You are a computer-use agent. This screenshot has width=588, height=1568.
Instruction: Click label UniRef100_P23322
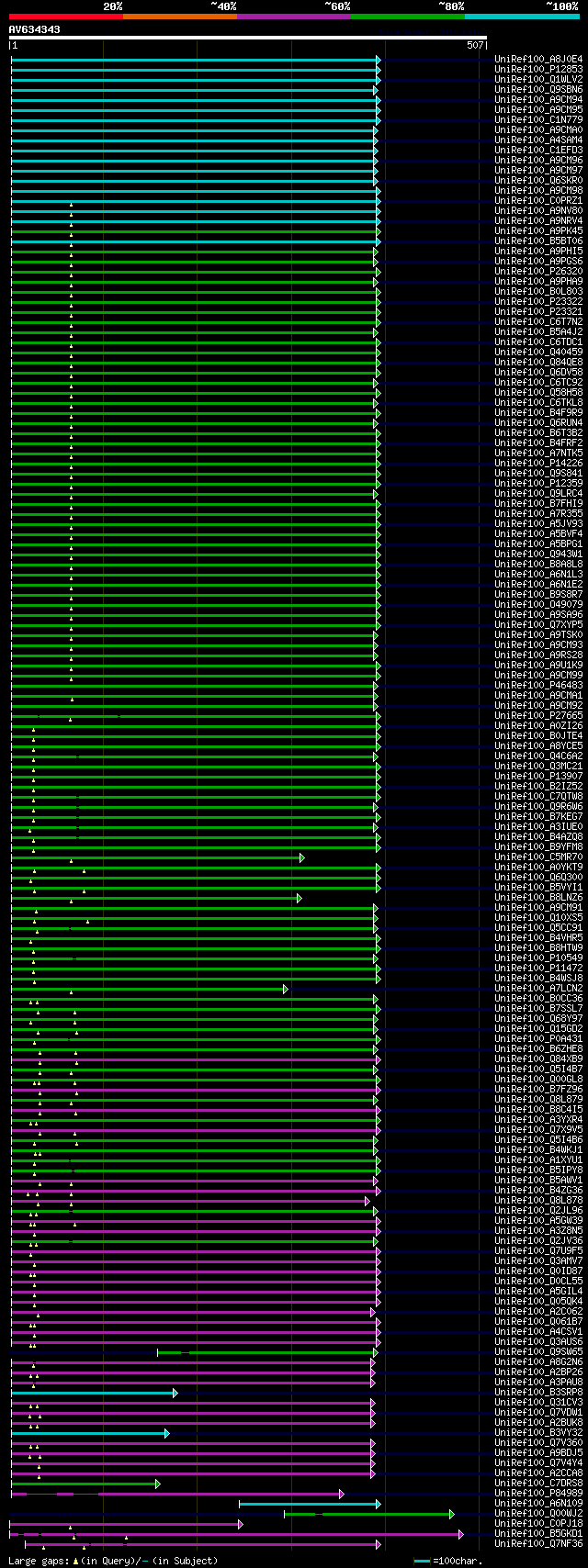pyautogui.click(x=538, y=301)
